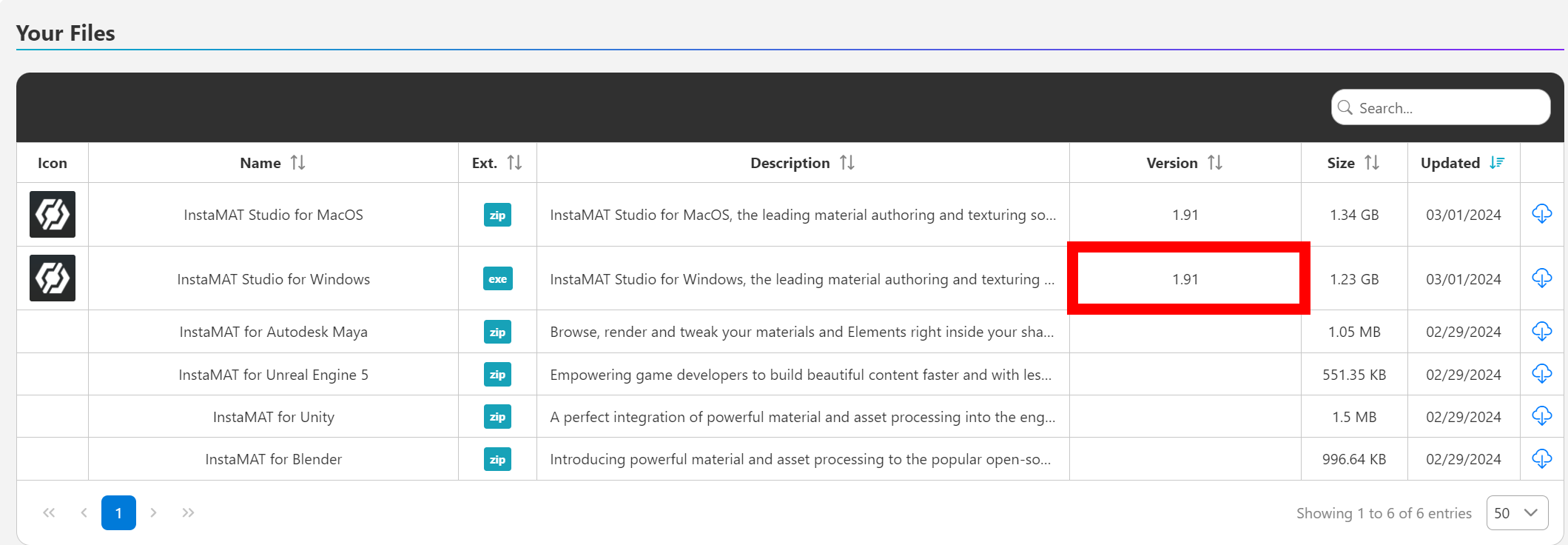Download InstaMAT Studio for MacOS file

coord(1541,214)
